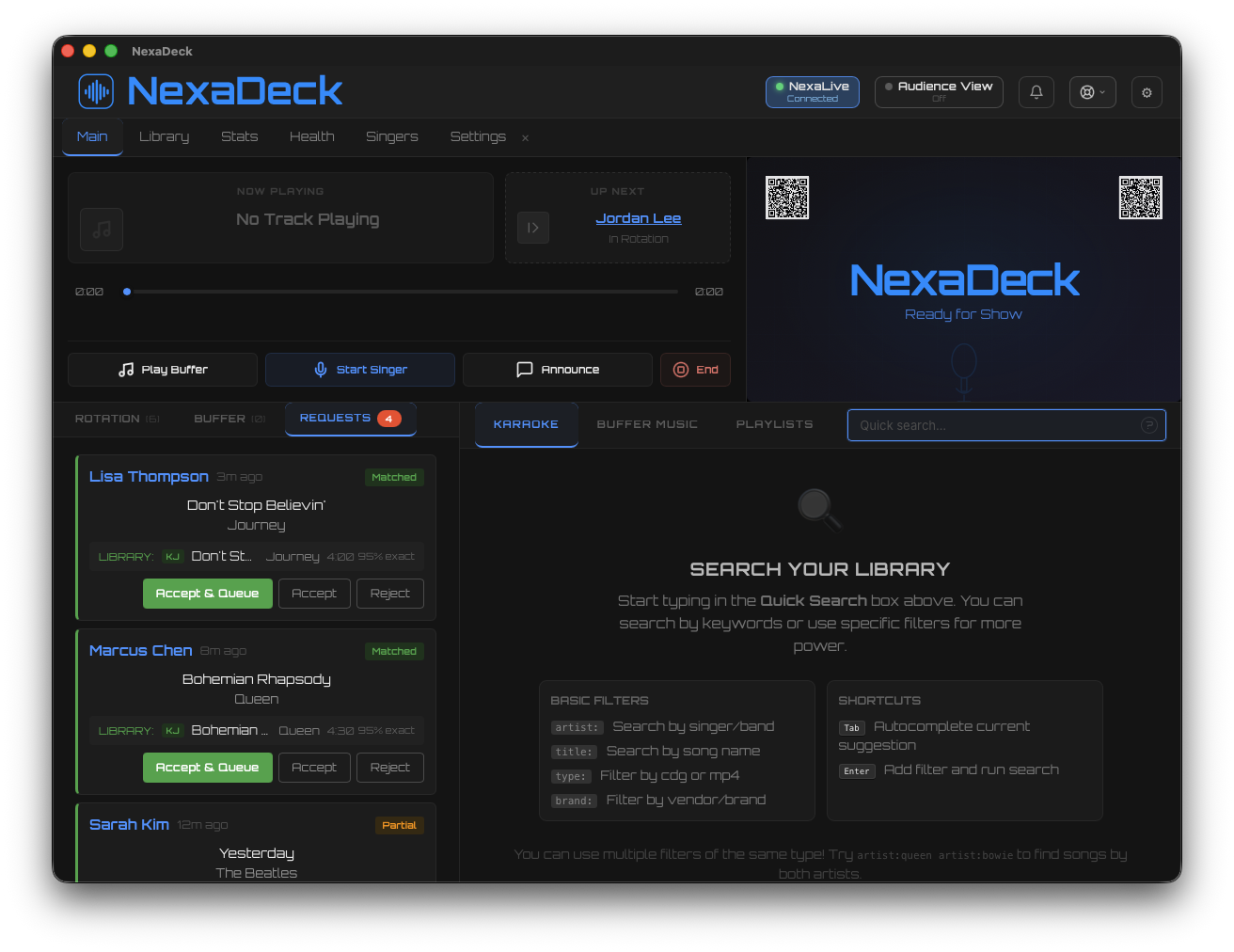
Task: Click the music note placeholder in Now Playing
Action: click(x=102, y=230)
